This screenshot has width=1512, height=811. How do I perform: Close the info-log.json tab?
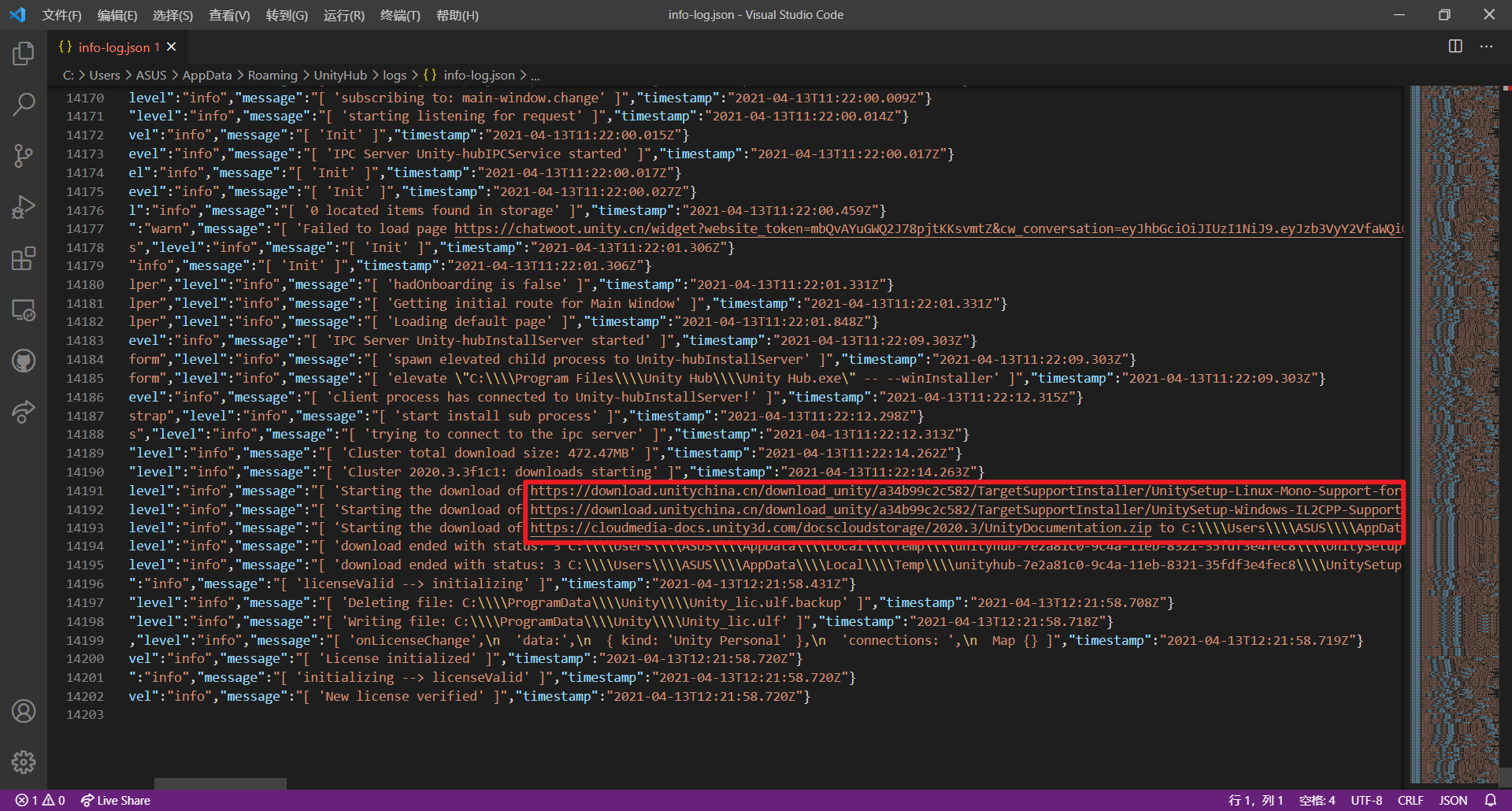(x=171, y=47)
